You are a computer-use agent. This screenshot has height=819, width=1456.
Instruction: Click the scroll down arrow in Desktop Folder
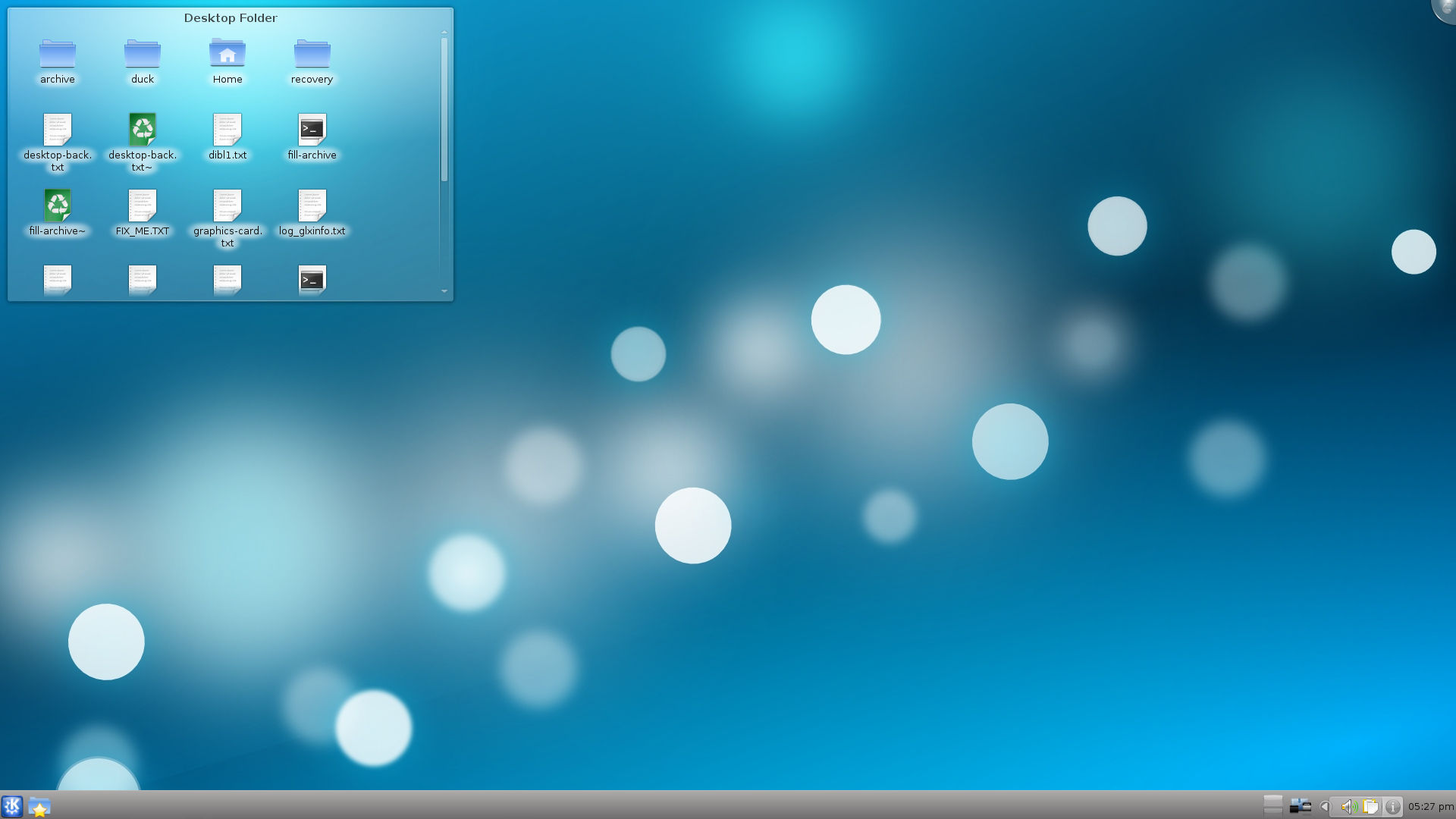point(444,291)
